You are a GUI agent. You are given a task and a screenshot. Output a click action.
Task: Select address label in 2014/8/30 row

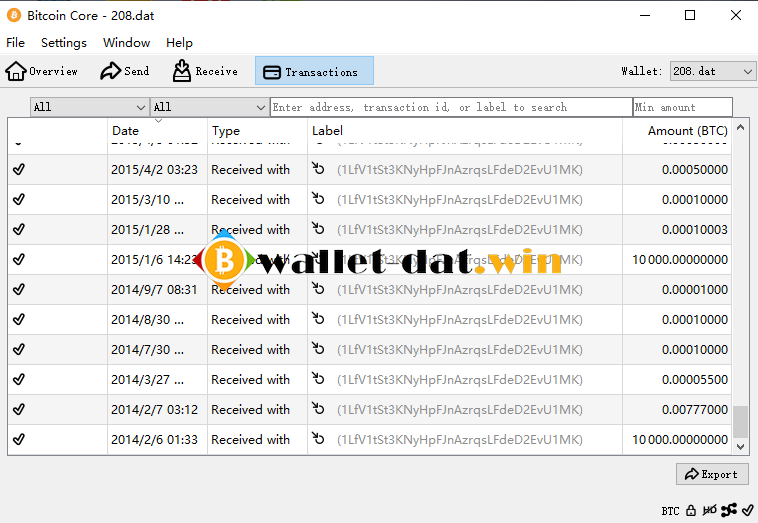pos(460,320)
